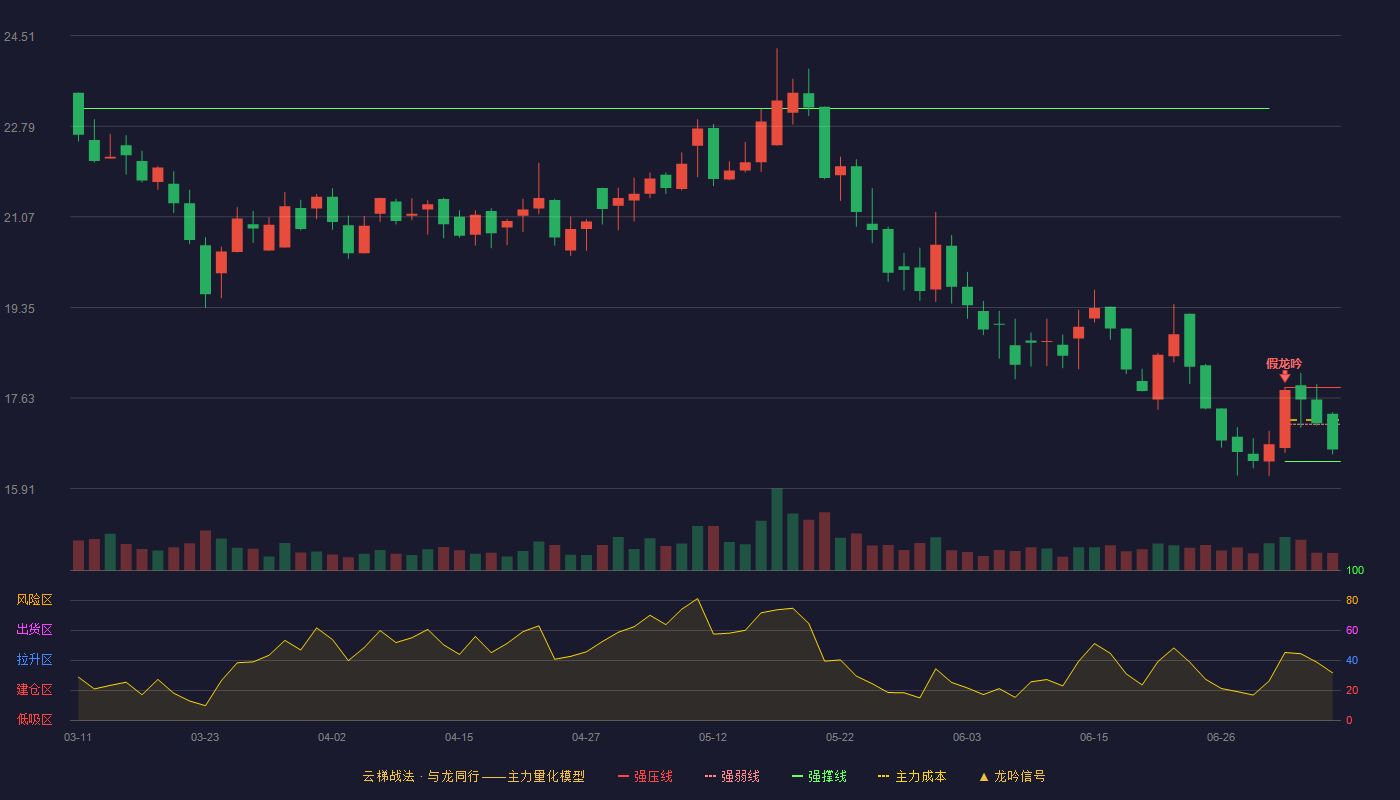The image size is (1400, 800).
Task: Click the green dash icon for 强撑线
Action: 797,776
